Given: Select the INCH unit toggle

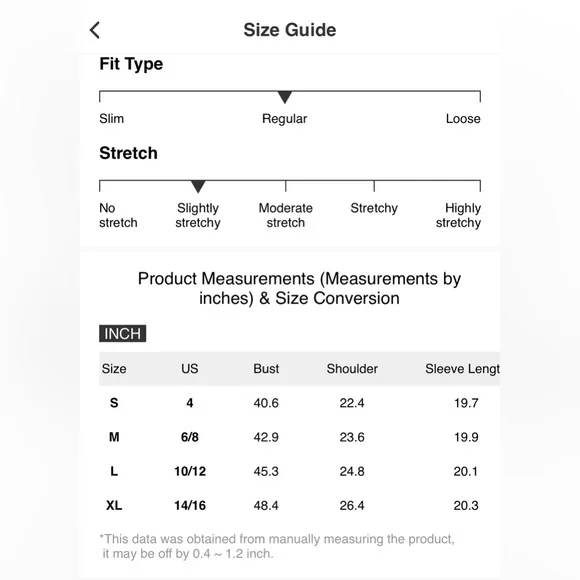Looking at the screenshot, I should click(x=122, y=333).
